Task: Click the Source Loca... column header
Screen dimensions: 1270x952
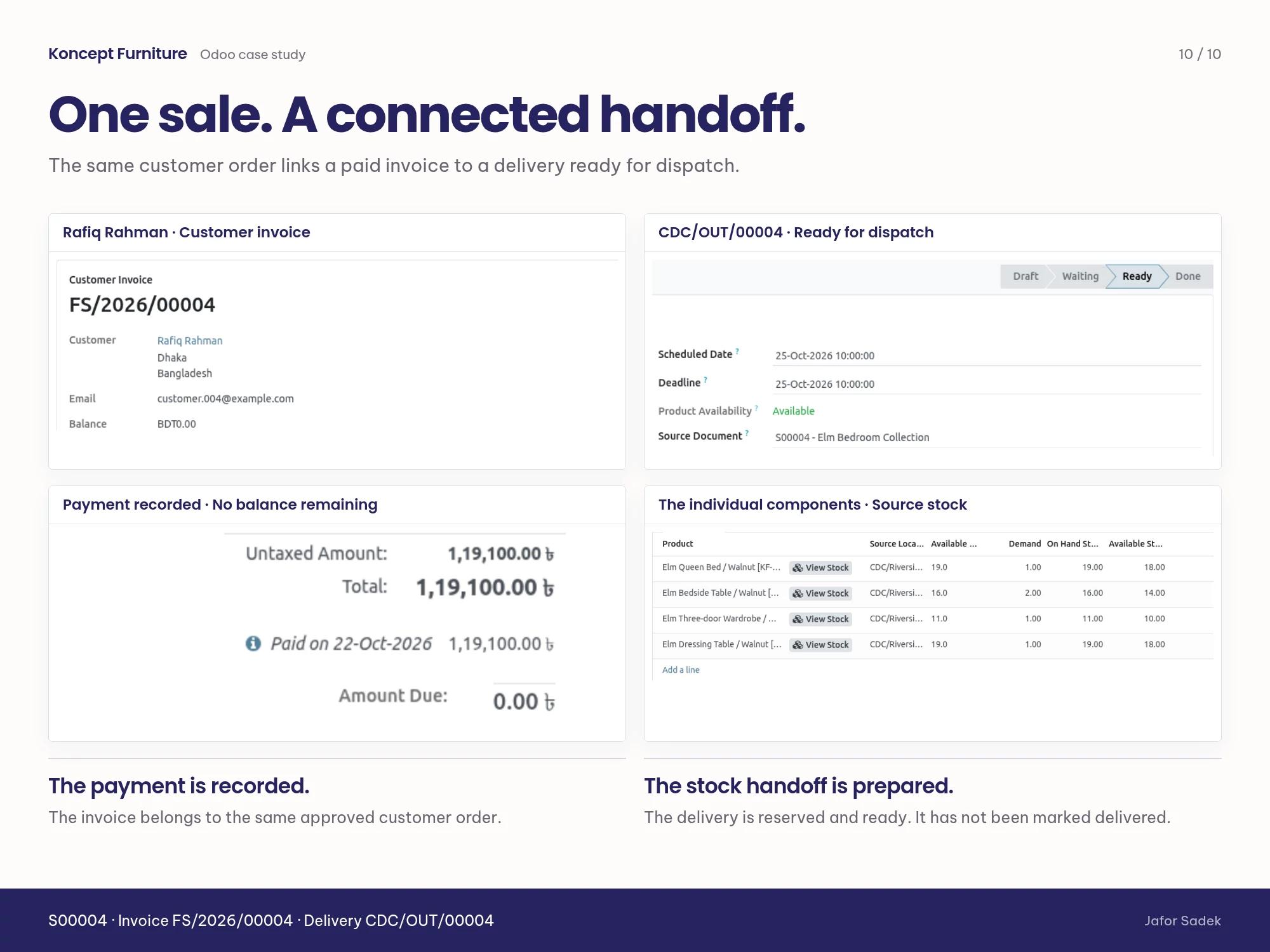Action: coord(897,544)
